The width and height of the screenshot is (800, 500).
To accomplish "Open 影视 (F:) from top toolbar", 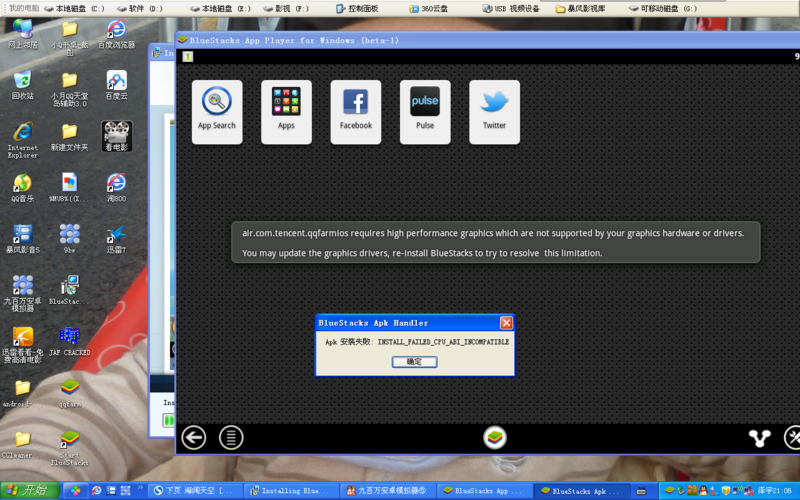I will 286,8.
